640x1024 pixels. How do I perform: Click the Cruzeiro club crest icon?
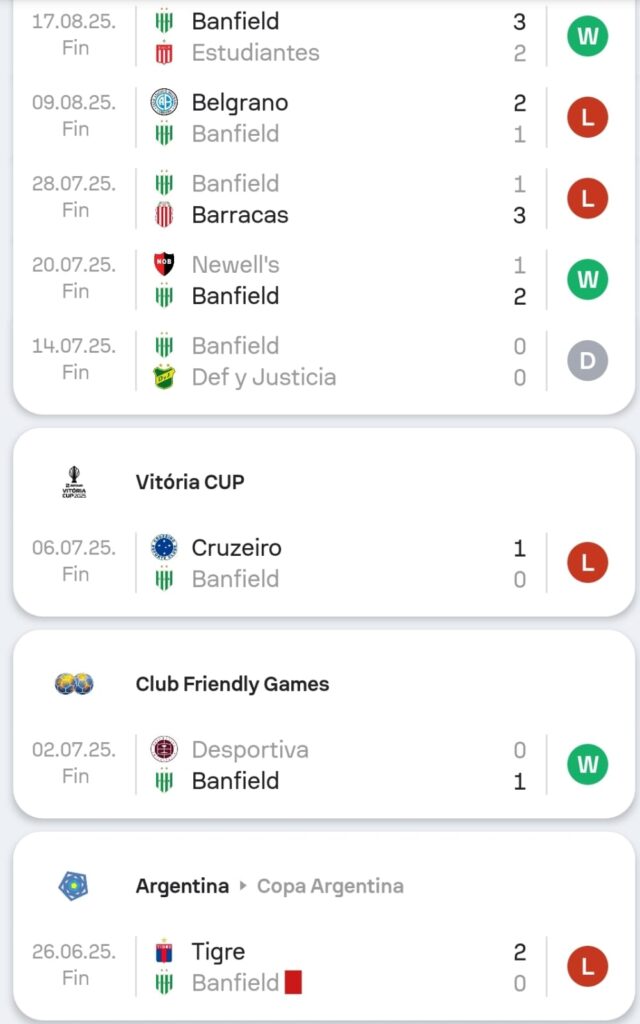(164, 548)
